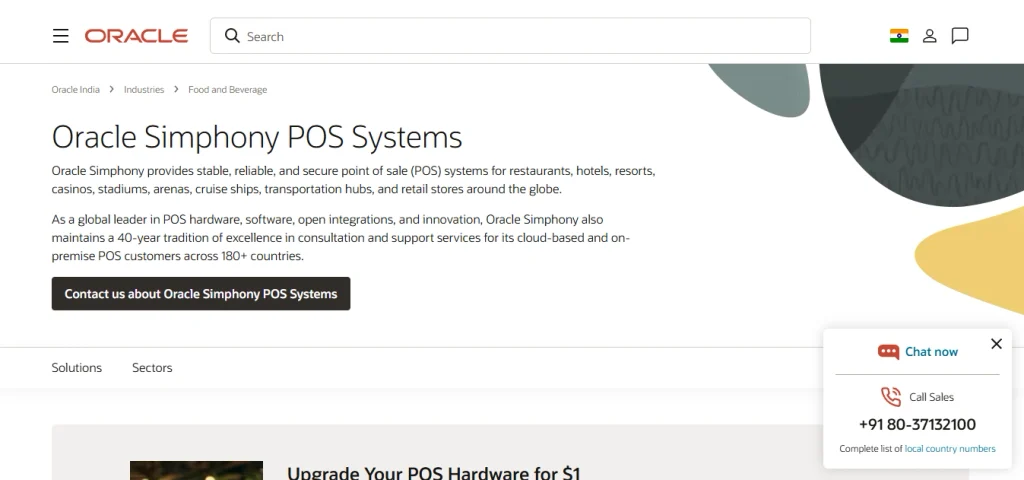Close the chat popup

click(x=996, y=344)
